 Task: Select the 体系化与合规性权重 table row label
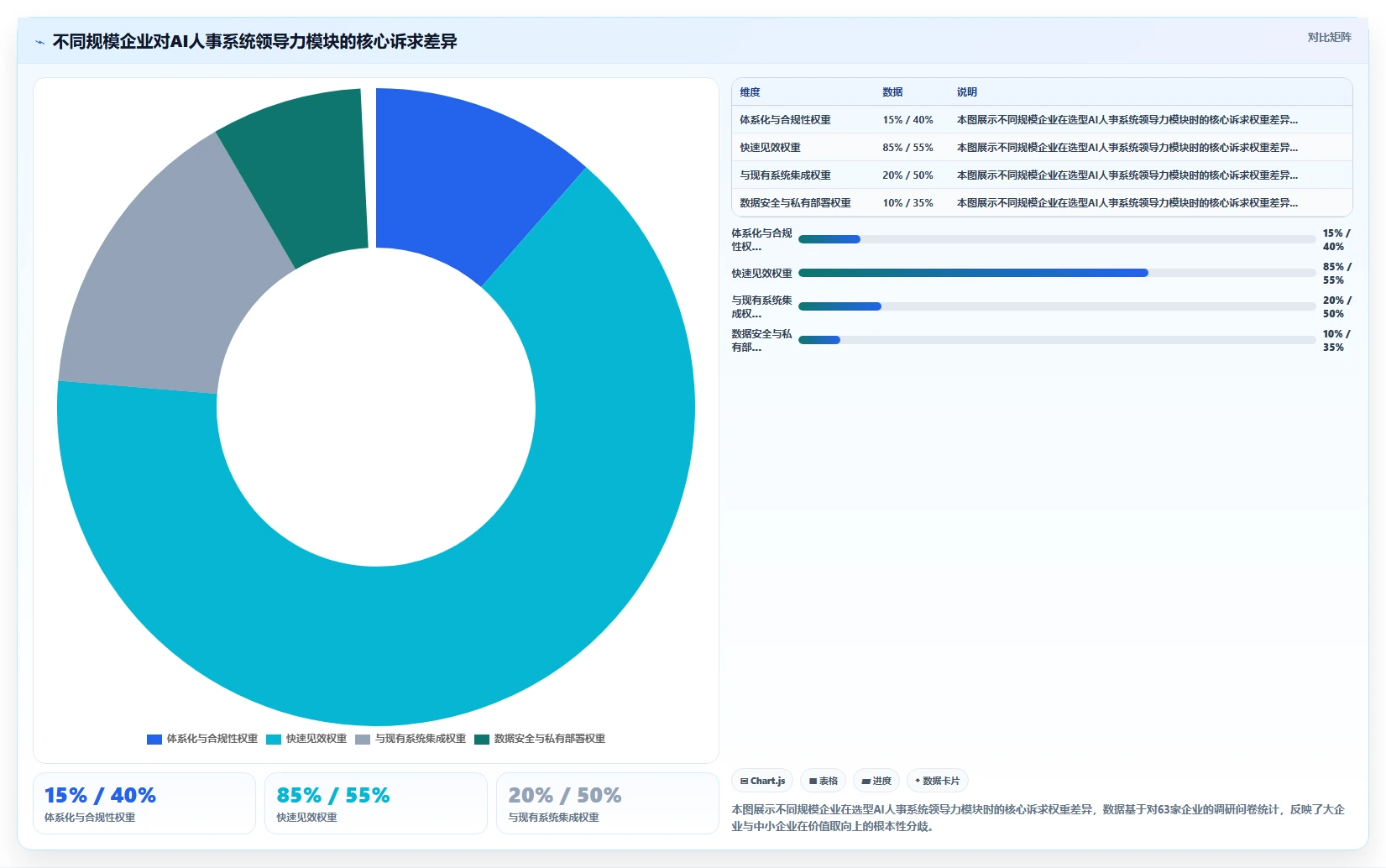point(785,120)
